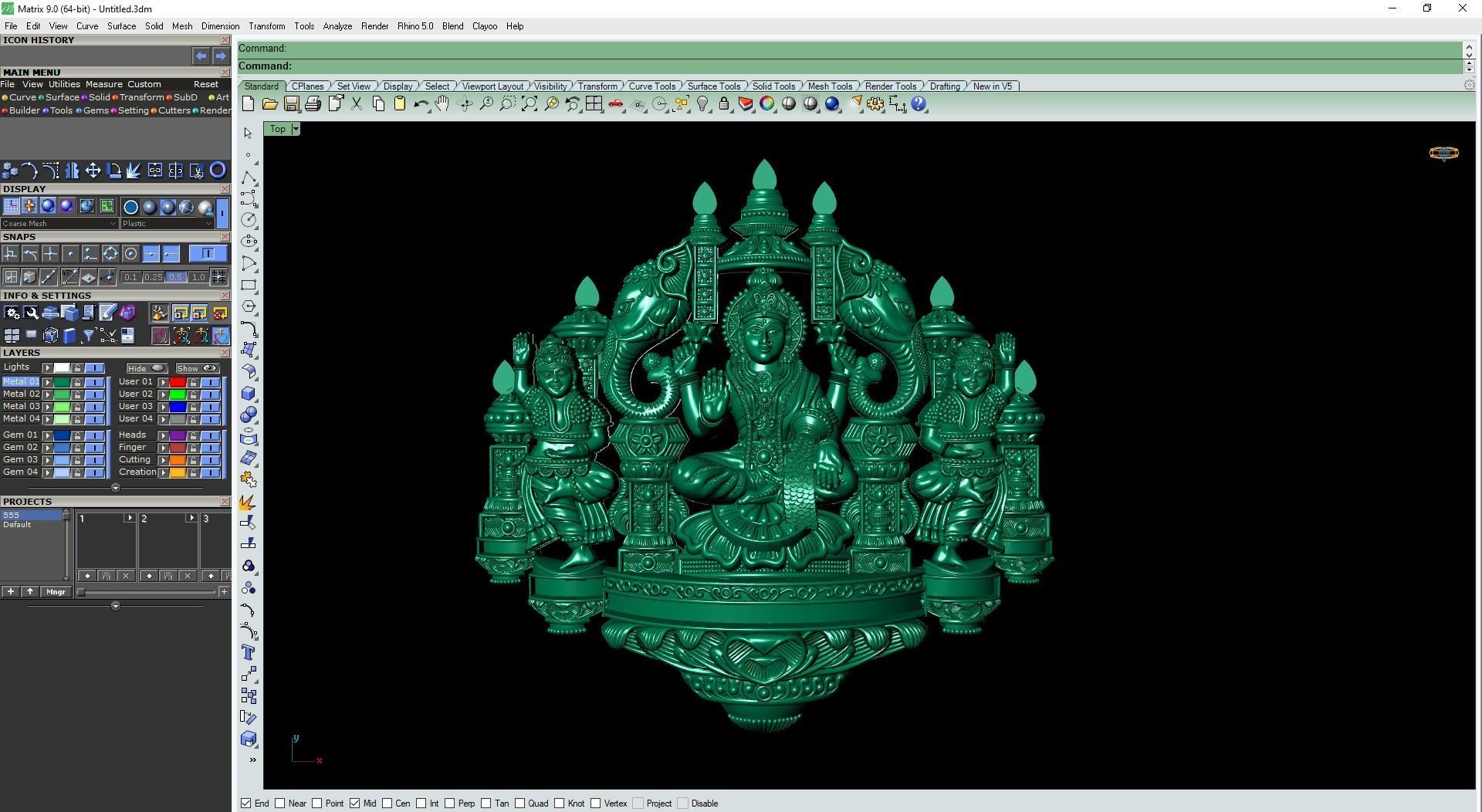Screen dimensions: 1482x812
Task: Switch to the Mesh Tools tab
Action: (x=830, y=86)
